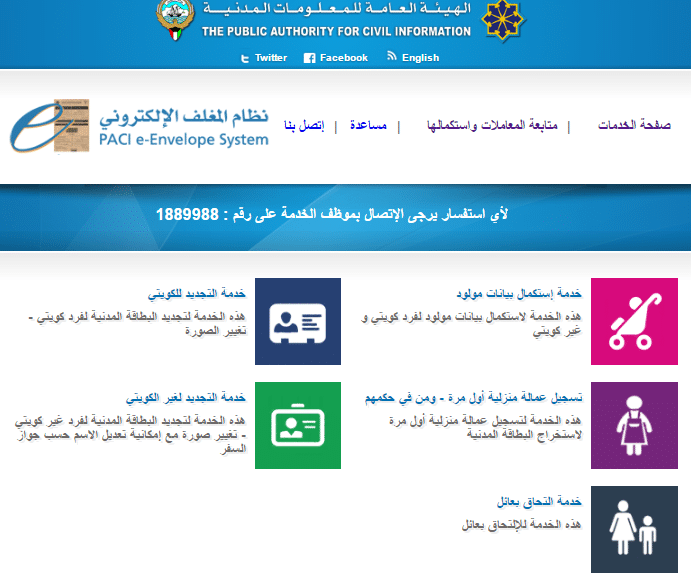Open إتصل بنا contact menu item
Viewport: 691px width, 580px height.
304,126
